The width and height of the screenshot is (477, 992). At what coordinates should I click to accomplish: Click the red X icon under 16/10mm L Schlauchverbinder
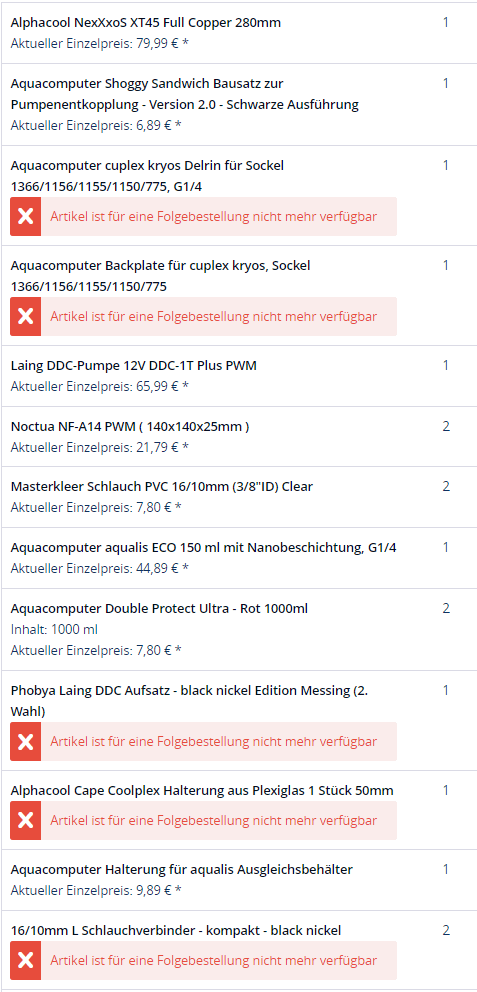coord(25,960)
